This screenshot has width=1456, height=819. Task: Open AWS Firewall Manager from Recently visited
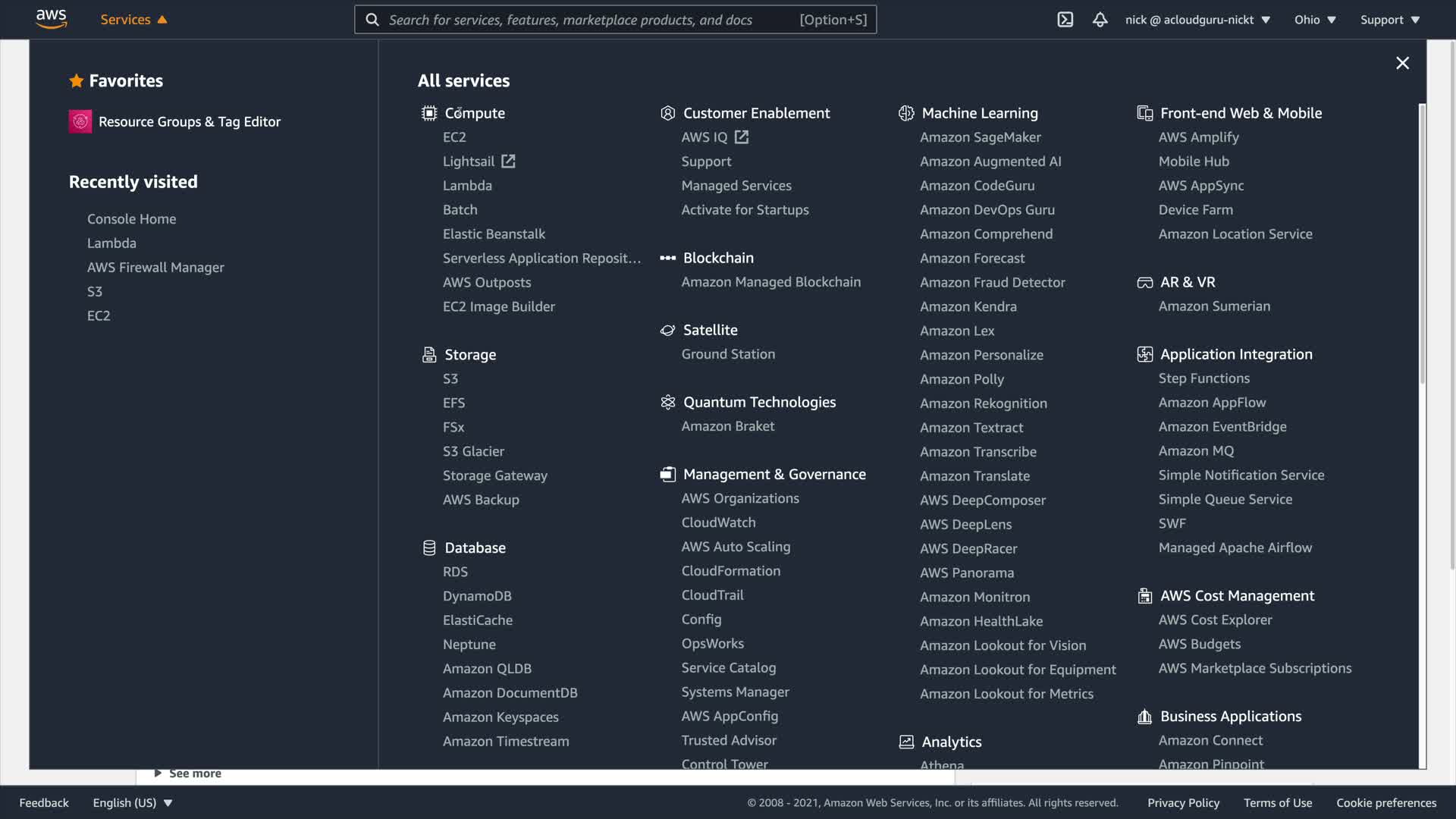coord(155,267)
